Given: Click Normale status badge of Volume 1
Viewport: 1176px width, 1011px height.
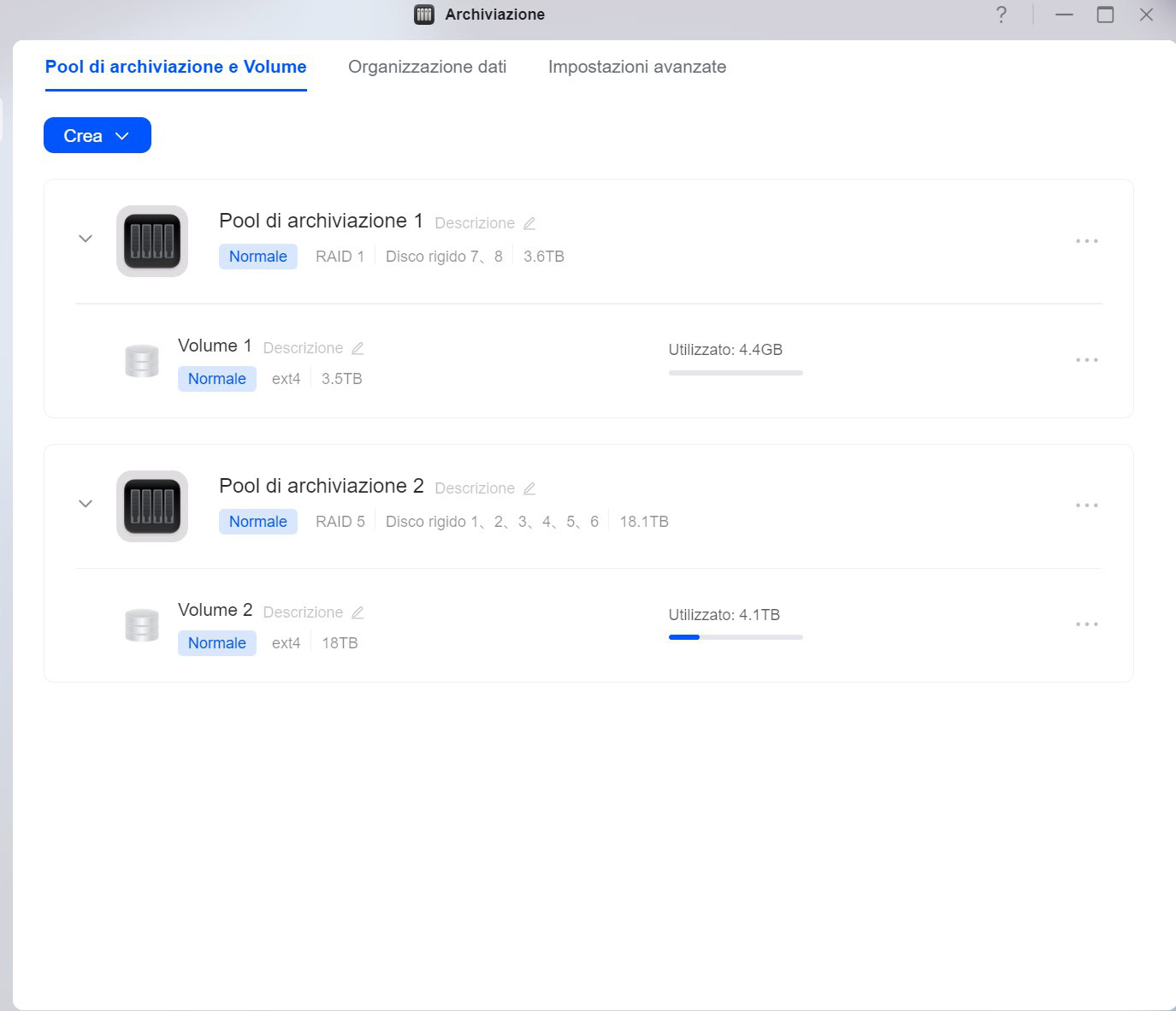Looking at the screenshot, I should [x=217, y=379].
